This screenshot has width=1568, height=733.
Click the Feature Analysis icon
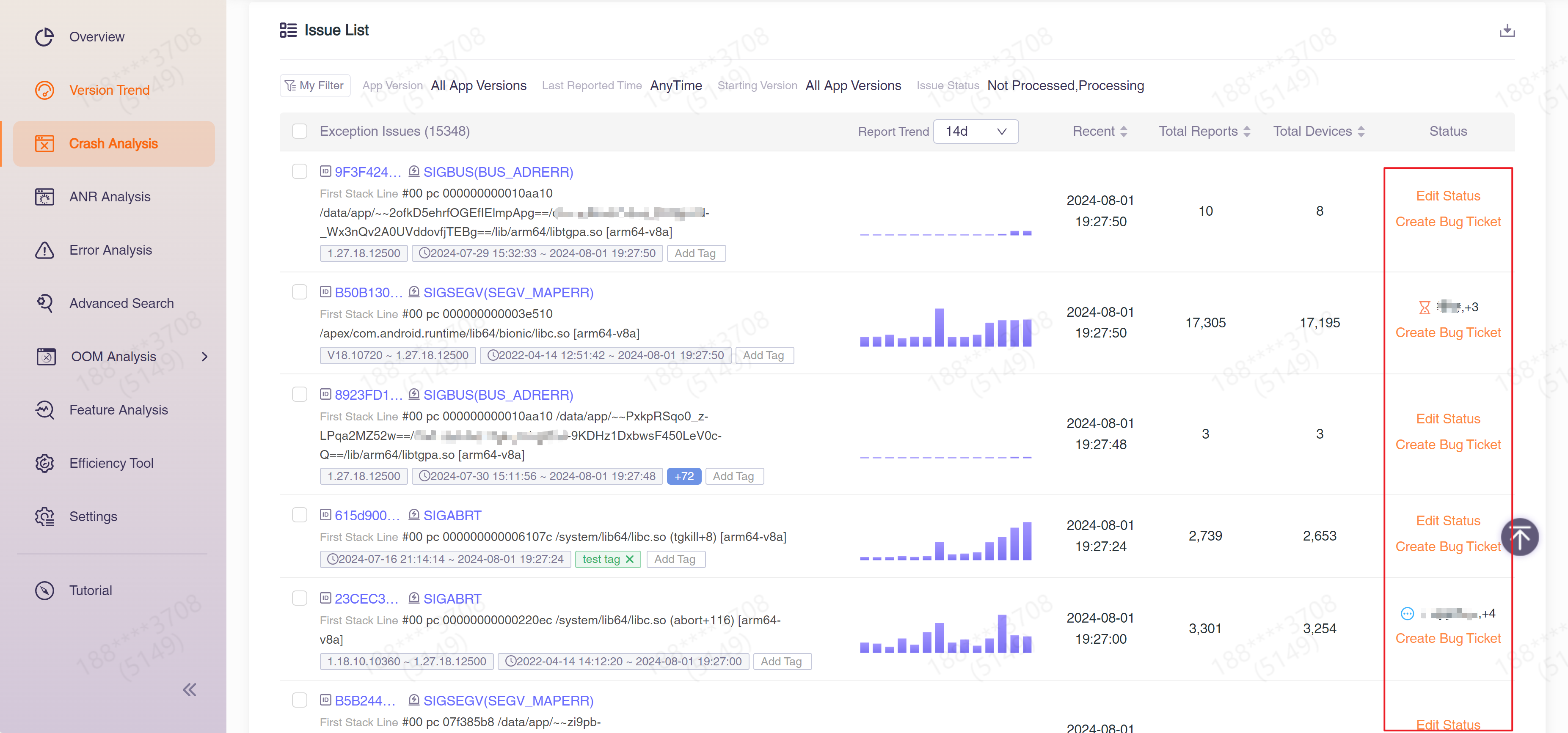[x=44, y=409]
